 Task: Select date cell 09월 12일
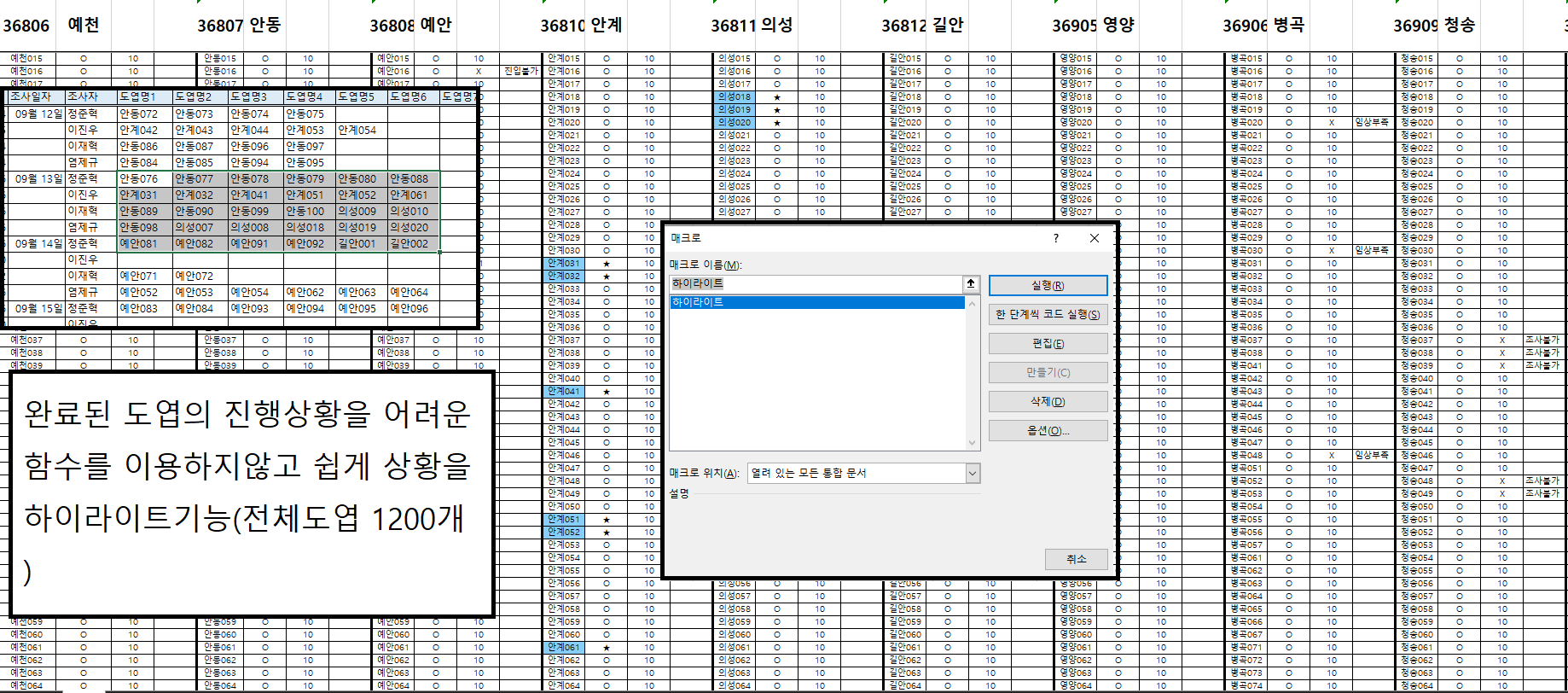37,114
